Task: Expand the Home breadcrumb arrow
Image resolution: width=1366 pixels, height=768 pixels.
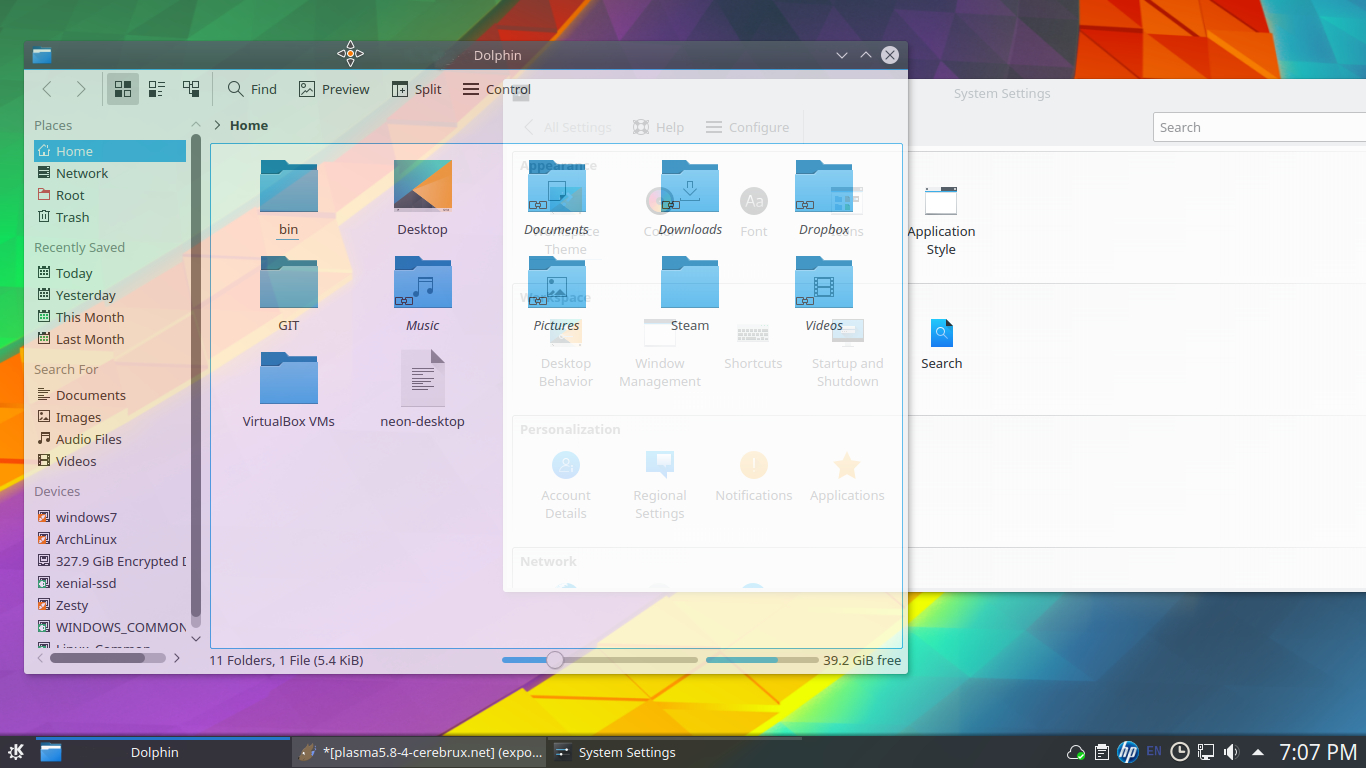Action: tap(217, 125)
